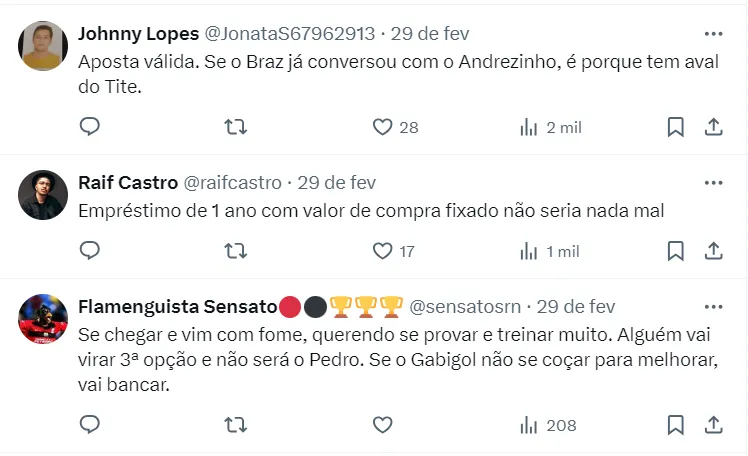Bookmark Johnny Lopes's tweet
Viewport: 748px width, 456px height.
675,127
